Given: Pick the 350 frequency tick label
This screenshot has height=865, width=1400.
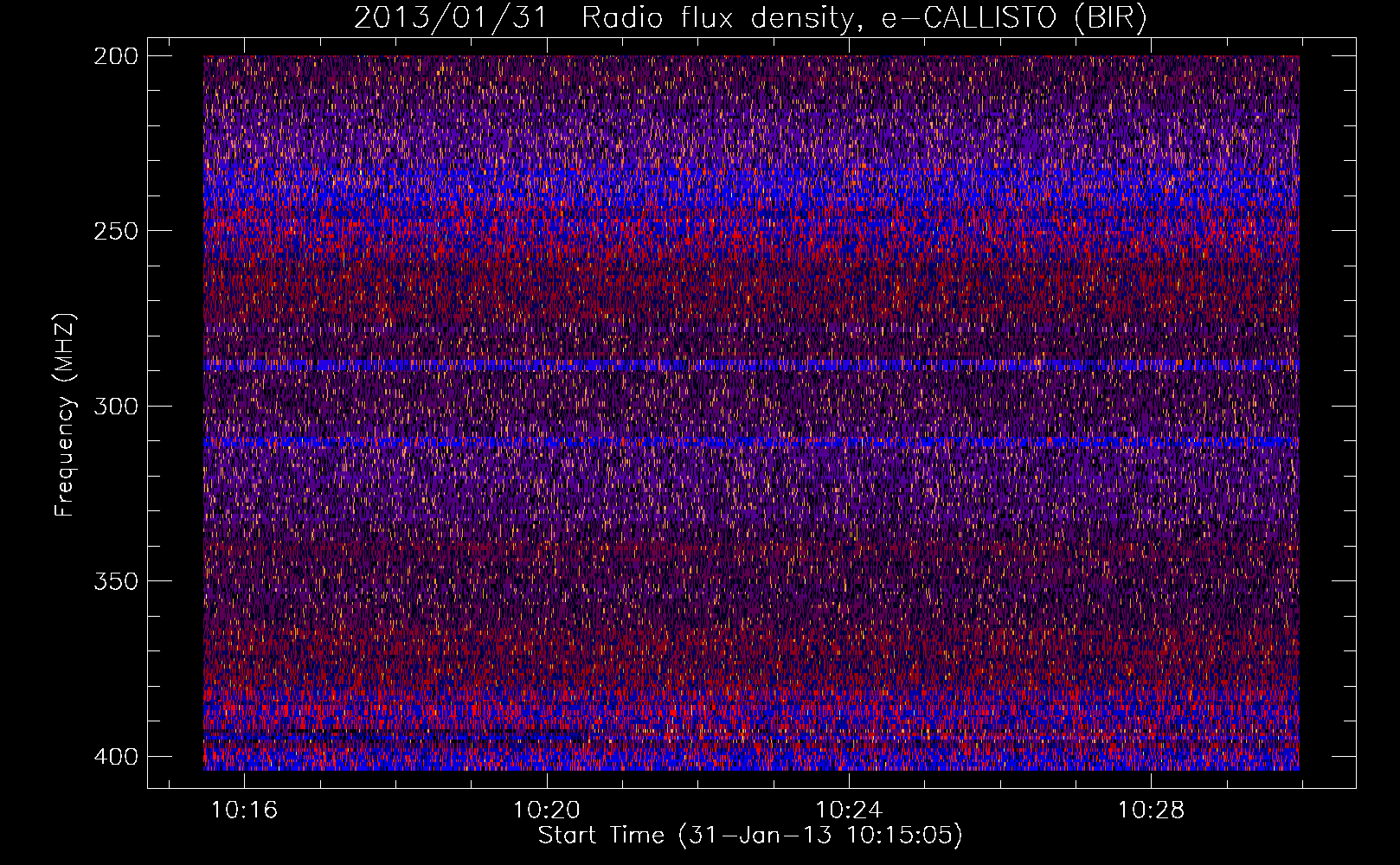Looking at the screenshot, I should click(115, 580).
